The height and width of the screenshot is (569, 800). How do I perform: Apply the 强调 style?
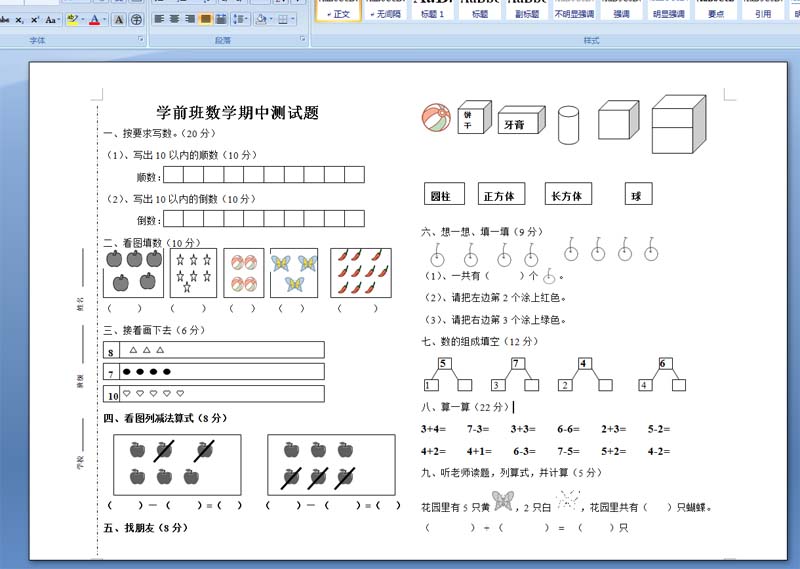(x=621, y=11)
